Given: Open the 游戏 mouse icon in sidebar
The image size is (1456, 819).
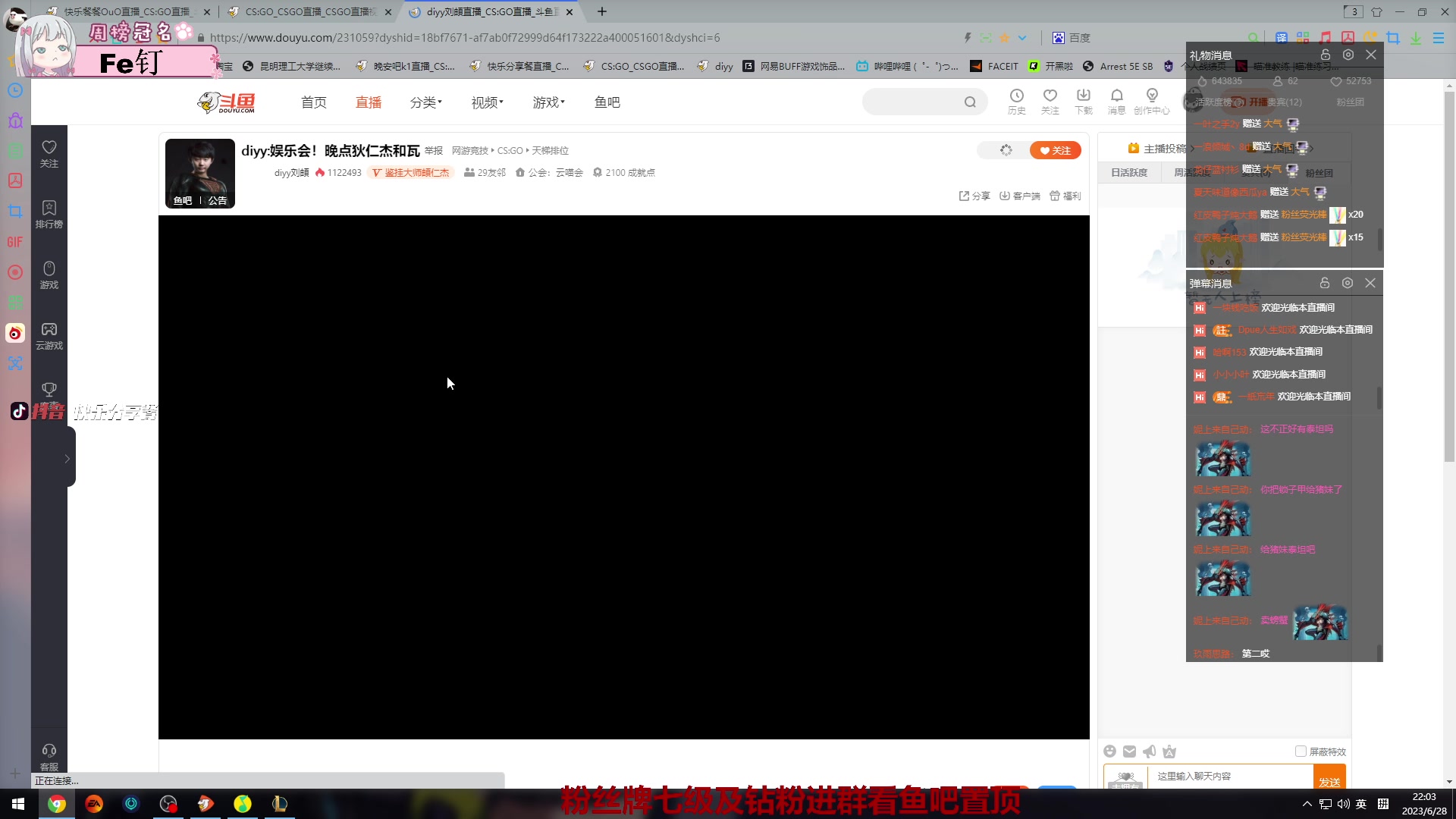Looking at the screenshot, I should (x=49, y=275).
